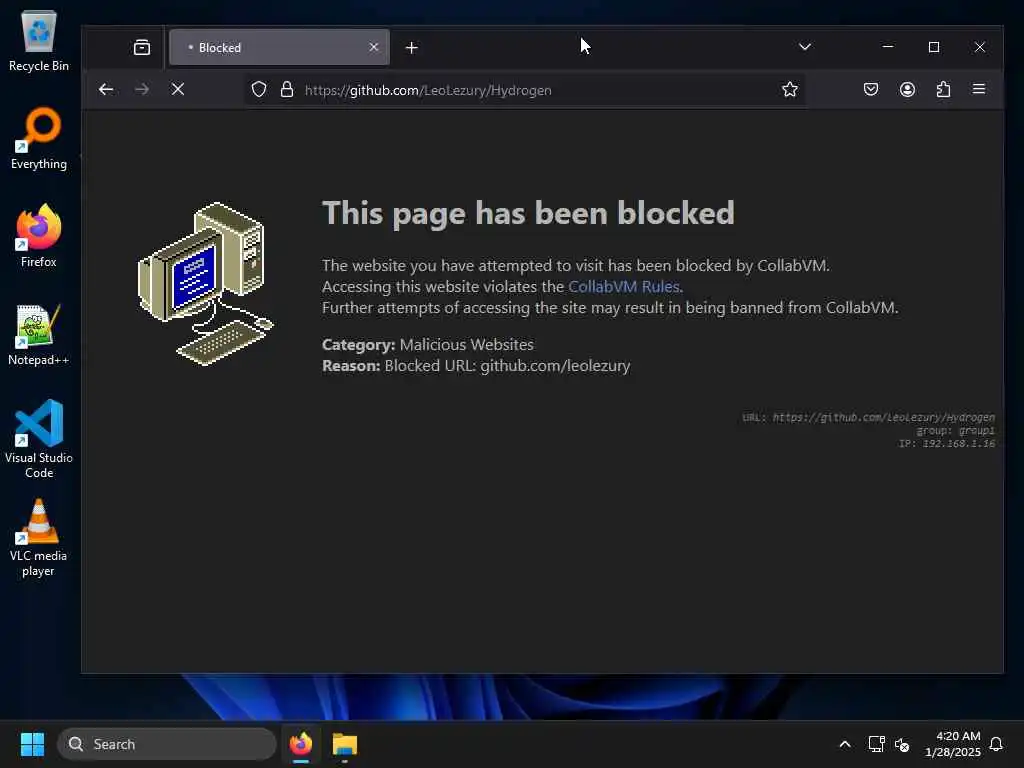Open the Extensions puzzle piece menu
The width and height of the screenshot is (1024, 768).
[943, 89]
